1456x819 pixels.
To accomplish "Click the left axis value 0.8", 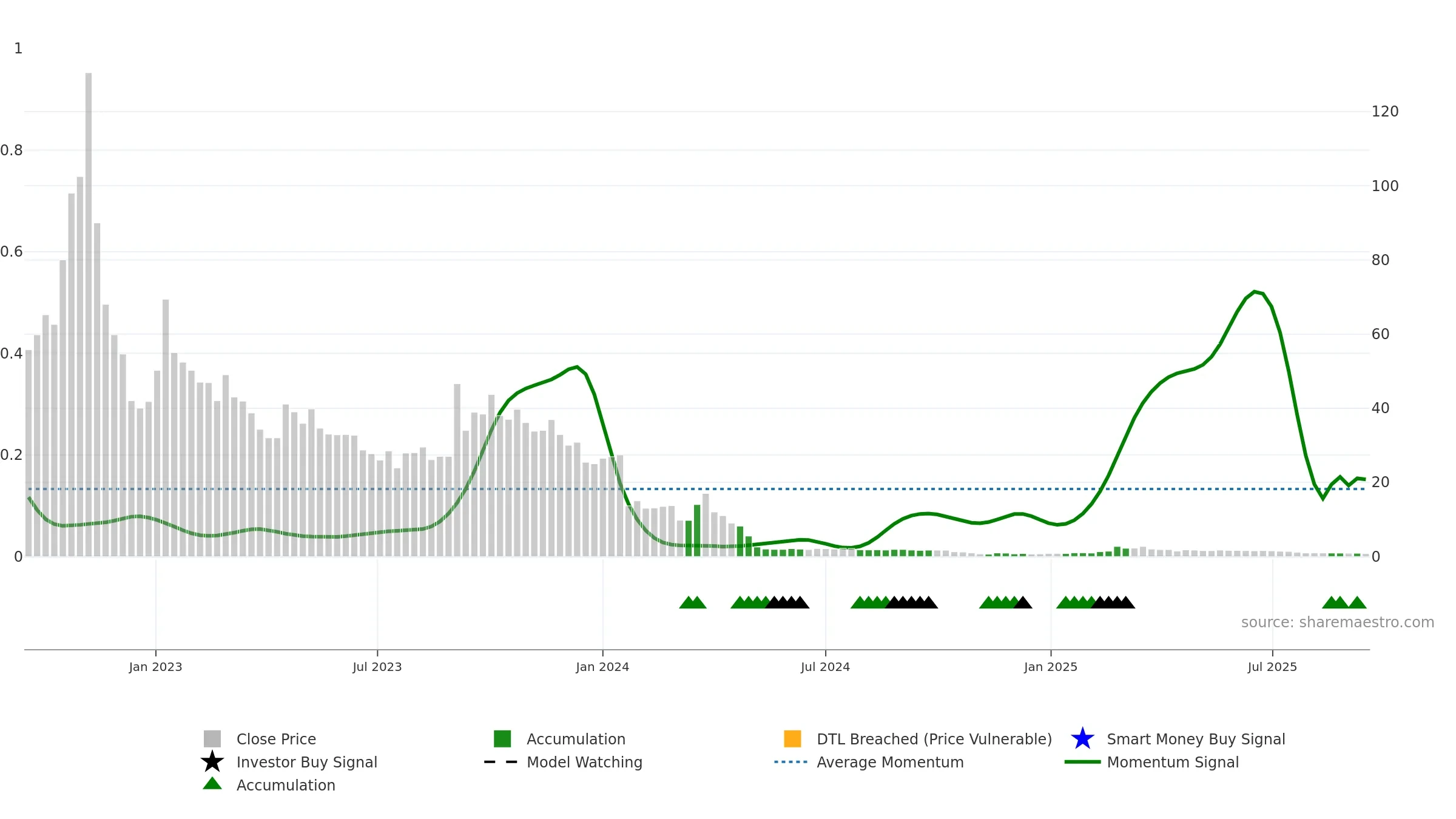I will pyautogui.click(x=12, y=150).
